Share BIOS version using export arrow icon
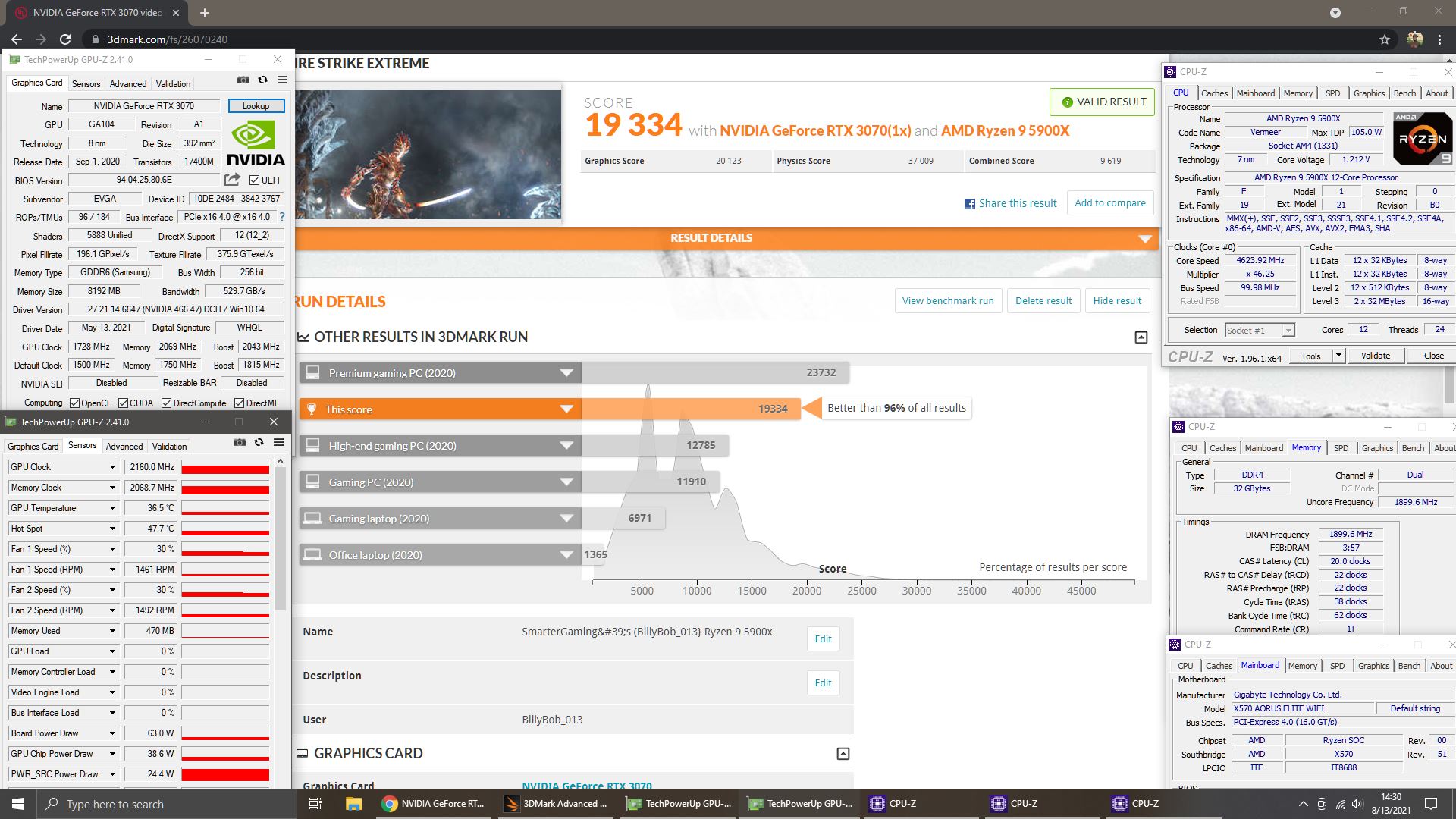Image resolution: width=1456 pixels, height=819 pixels. [232, 180]
